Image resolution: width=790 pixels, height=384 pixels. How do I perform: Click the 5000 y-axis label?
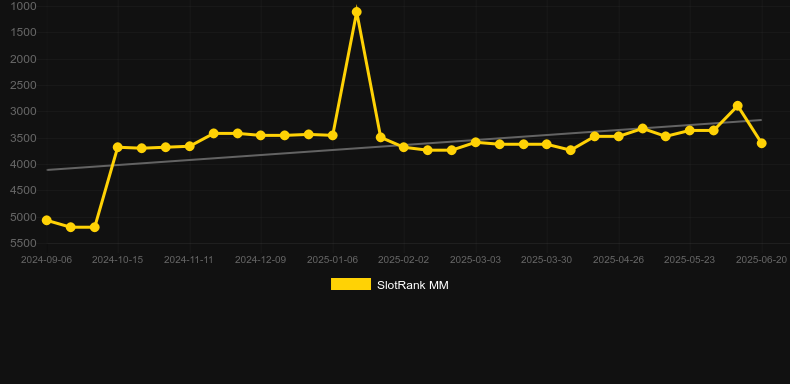[x=23, y=217]
